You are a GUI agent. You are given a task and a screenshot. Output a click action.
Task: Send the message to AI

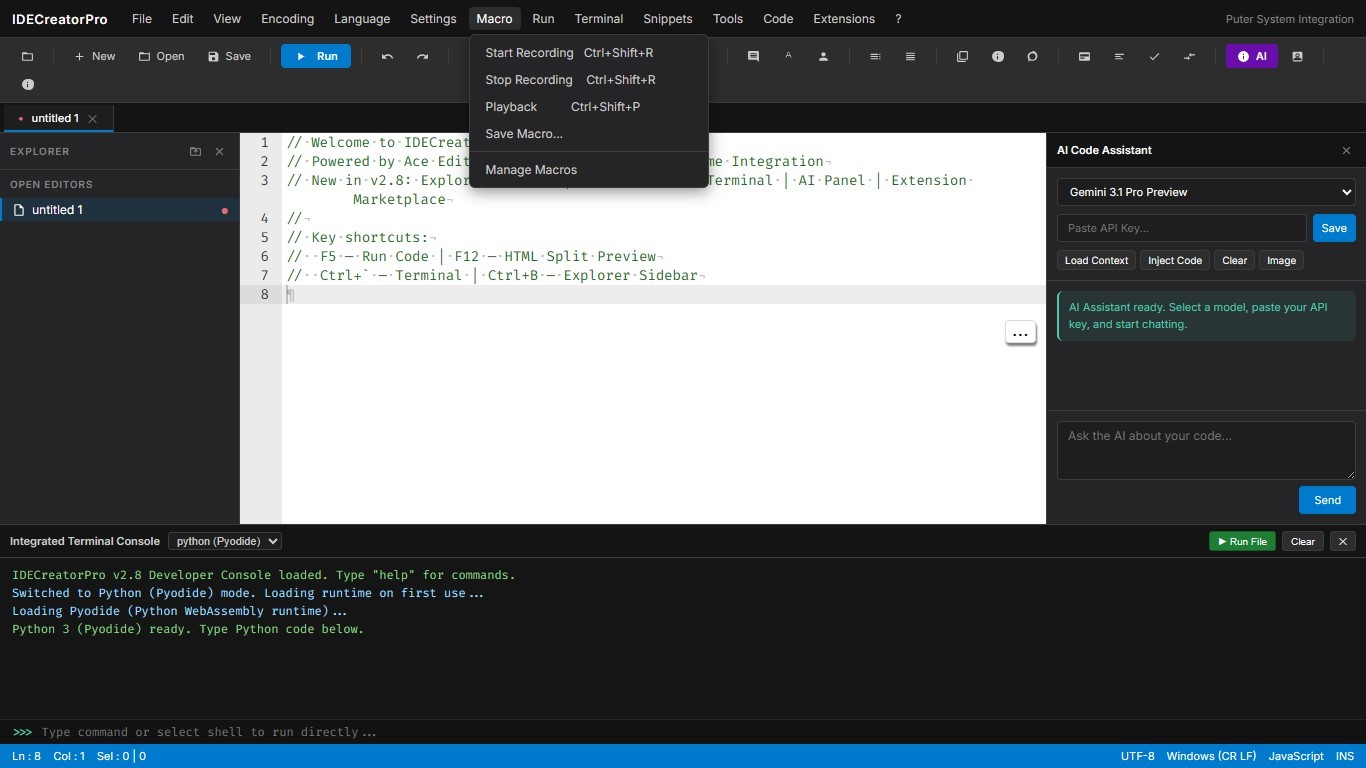pos(1327,500)
